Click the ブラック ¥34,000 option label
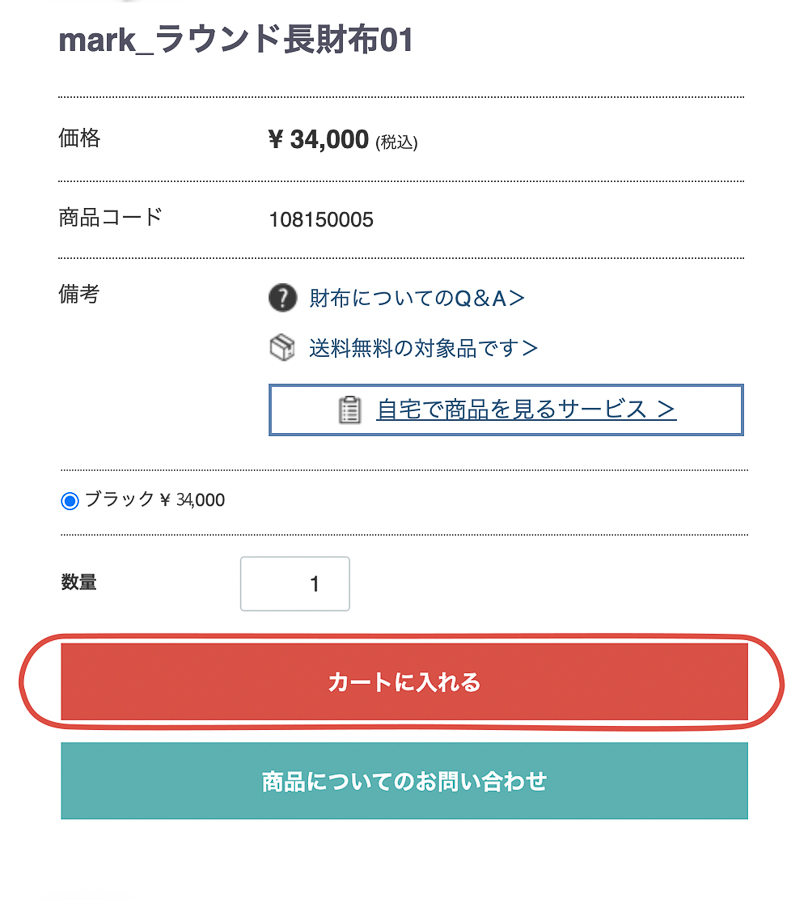Screen dimensions: 804x900 click(x=155, y=500)
